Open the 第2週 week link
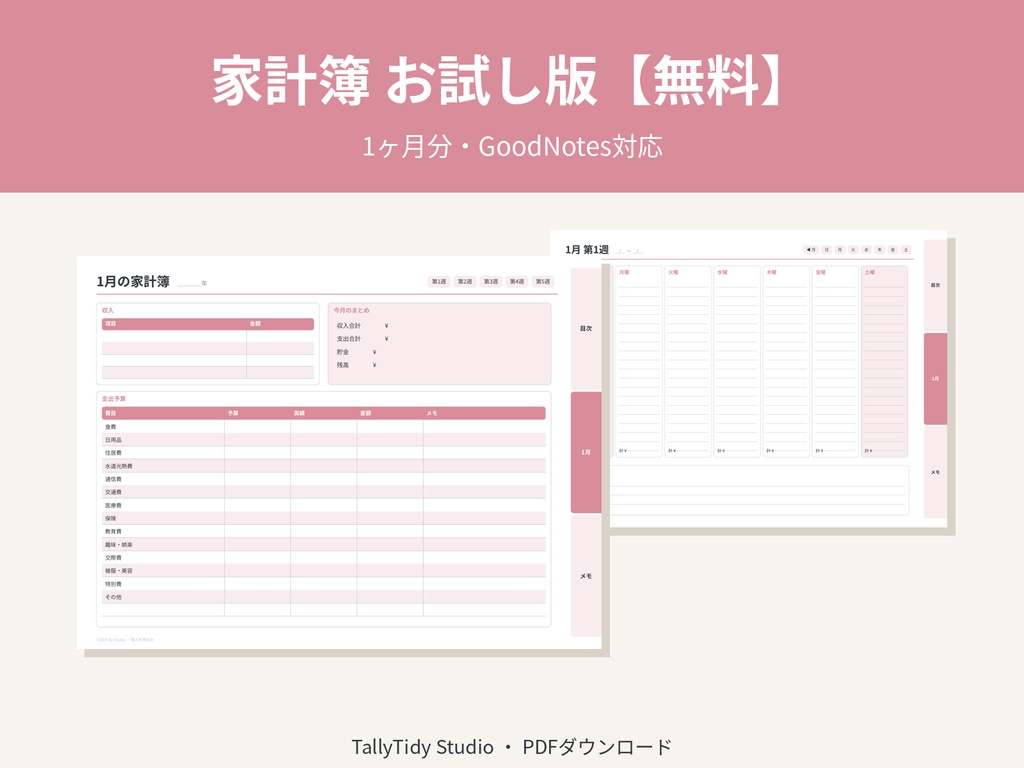 click(x=465, y=281)
